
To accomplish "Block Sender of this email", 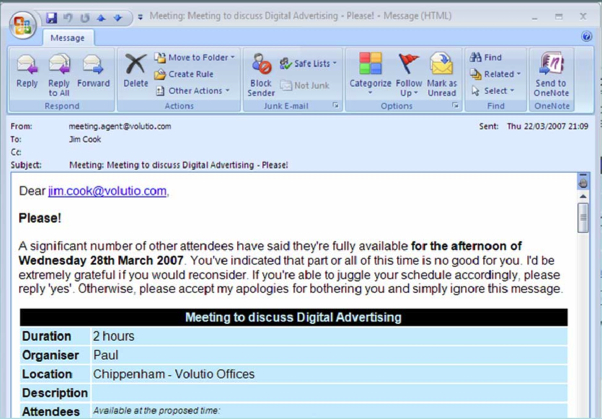I will pyautogui.click(x=261, y=75).
